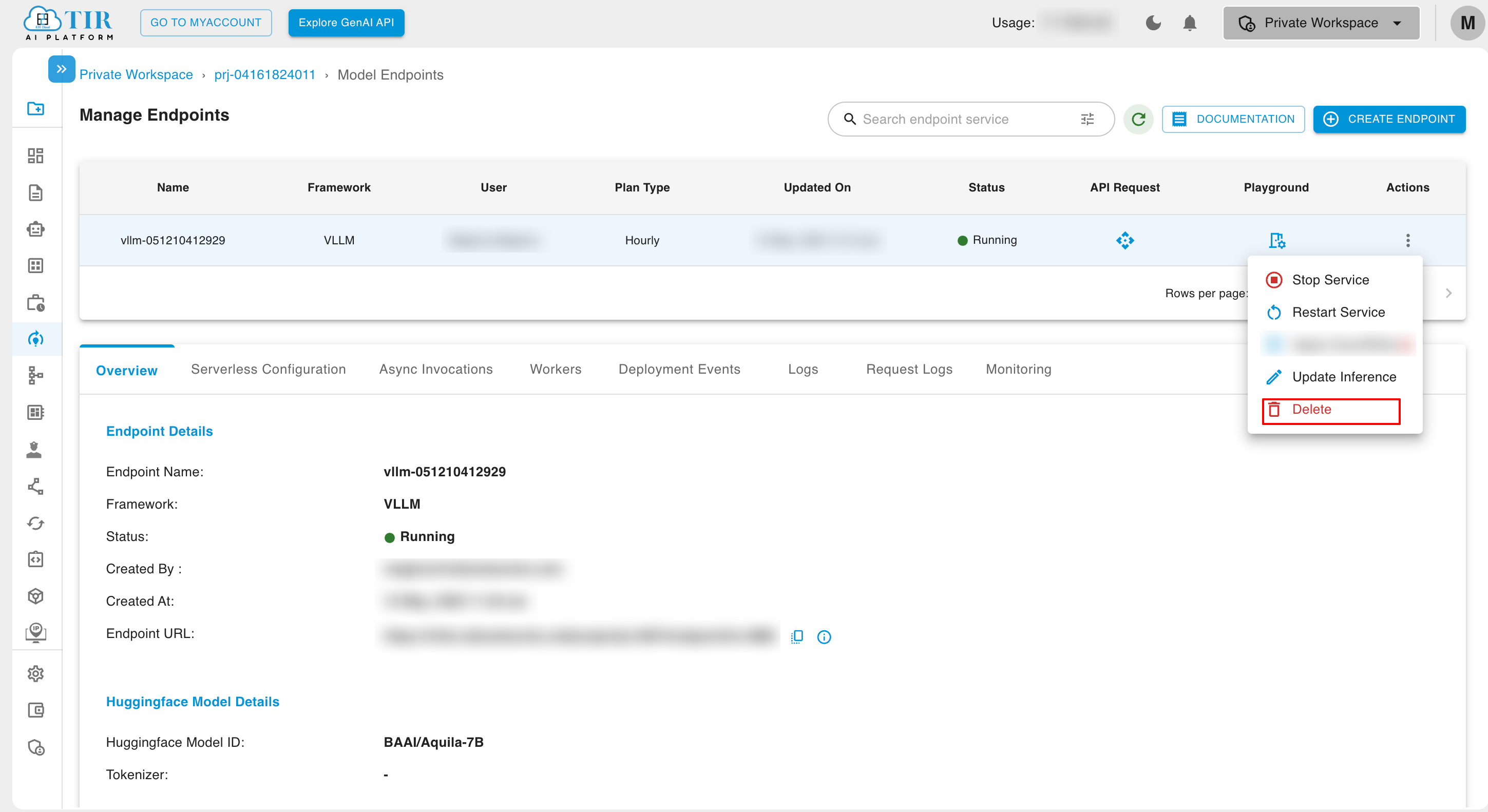Click BAAI/Aquila-7B model ID value
This screenshot has width=1488, height=812.
433,742
